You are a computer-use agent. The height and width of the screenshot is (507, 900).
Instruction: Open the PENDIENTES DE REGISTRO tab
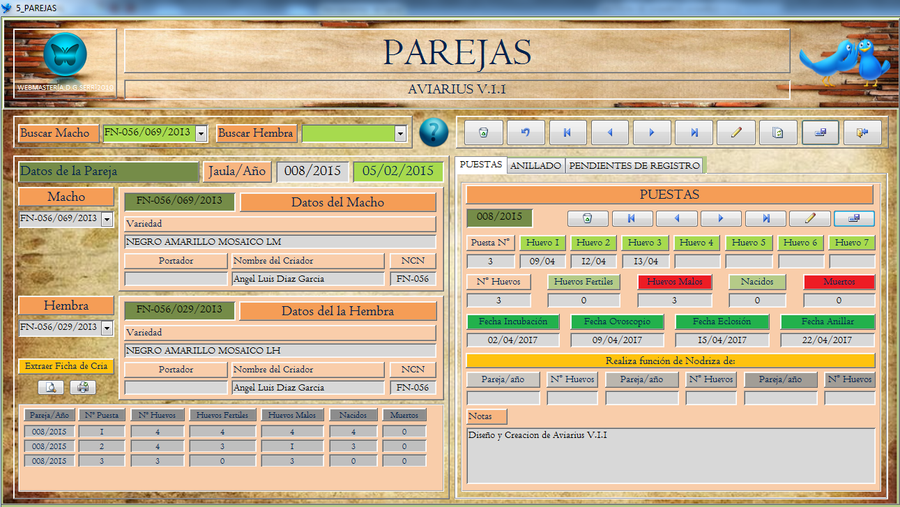click(634, 165)
